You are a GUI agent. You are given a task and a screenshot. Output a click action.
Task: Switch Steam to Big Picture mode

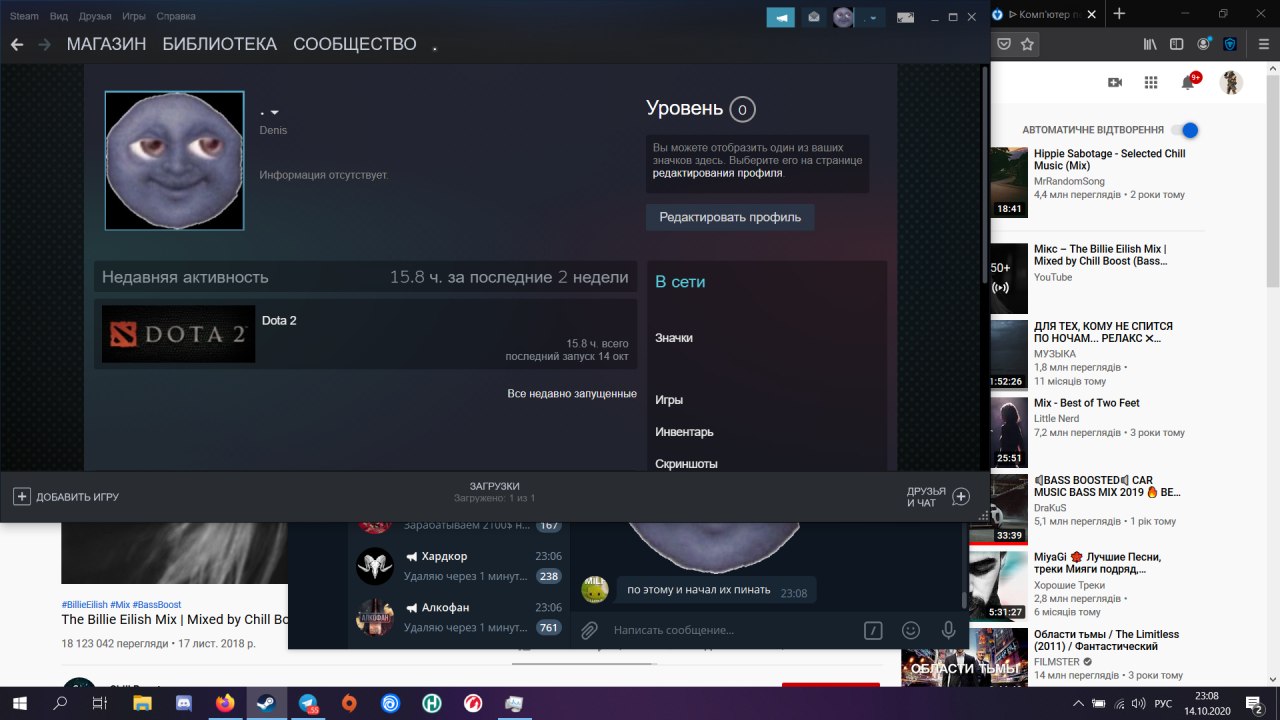(905, 17)
